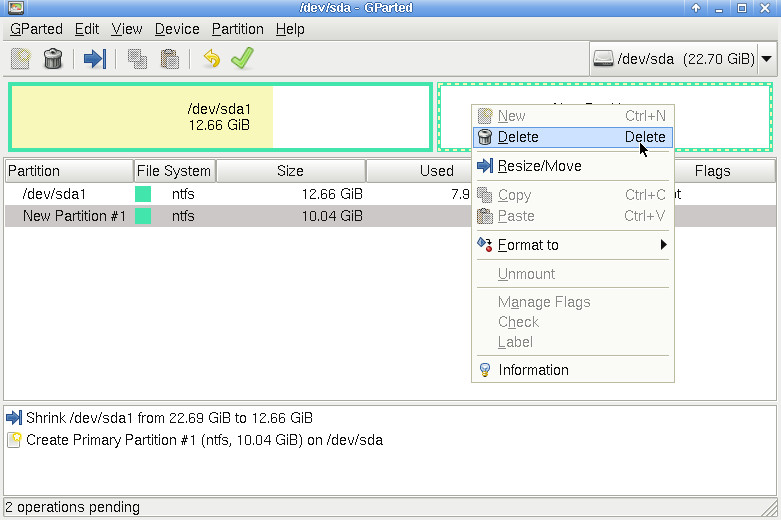Click the Delete partition trash toolbar icon
The image size is (781, 520).
pos(53,59)
